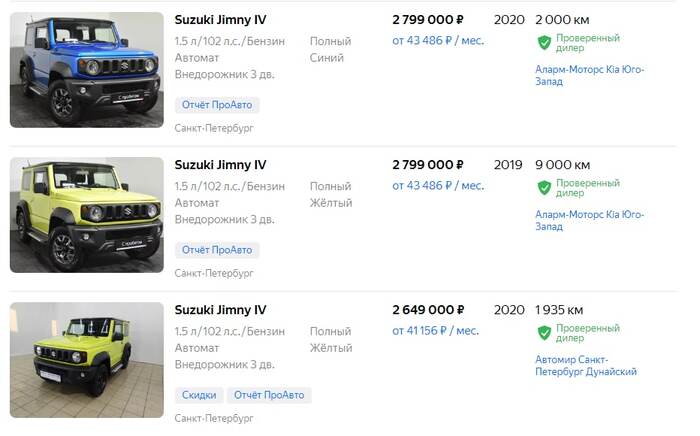Click Отчёт ПроАвто badge on blue Jimny

217,104
